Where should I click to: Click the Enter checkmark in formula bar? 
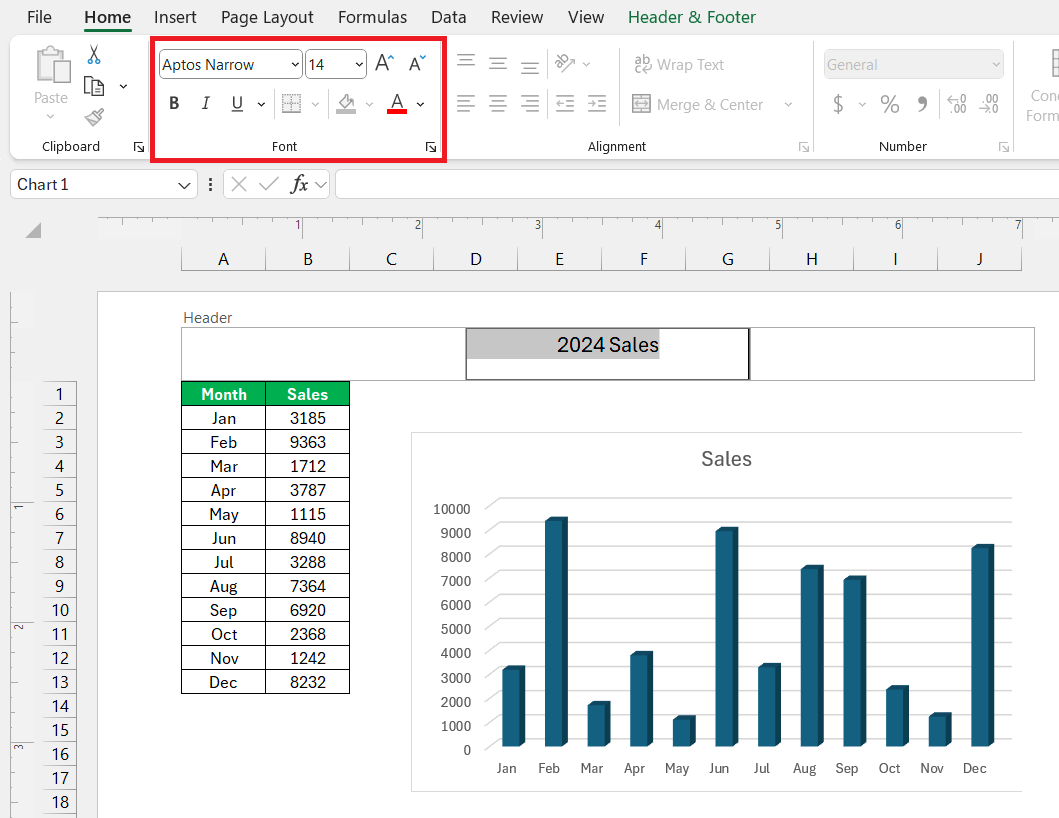(x=268, y=184)
